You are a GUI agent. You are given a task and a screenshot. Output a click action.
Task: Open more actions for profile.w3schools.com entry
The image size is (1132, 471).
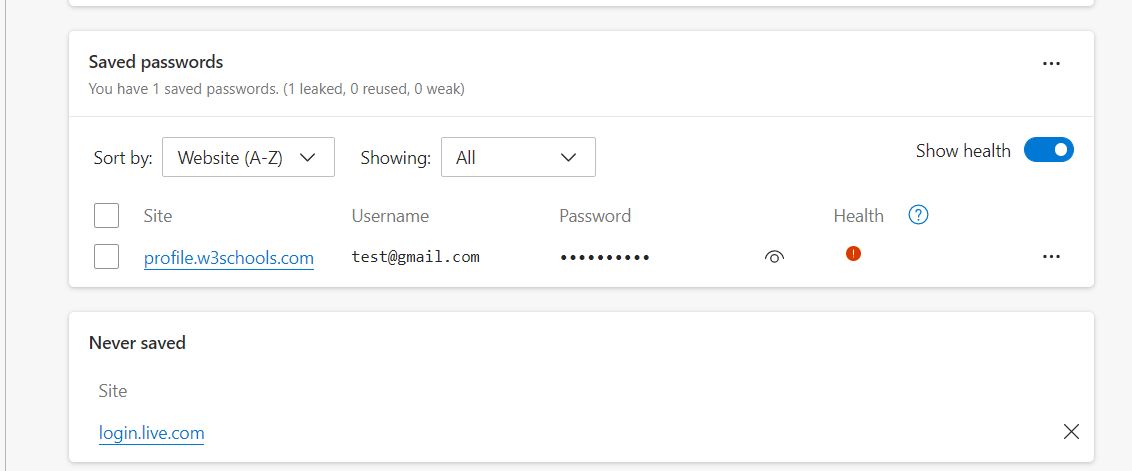[x=1050, y=256]
